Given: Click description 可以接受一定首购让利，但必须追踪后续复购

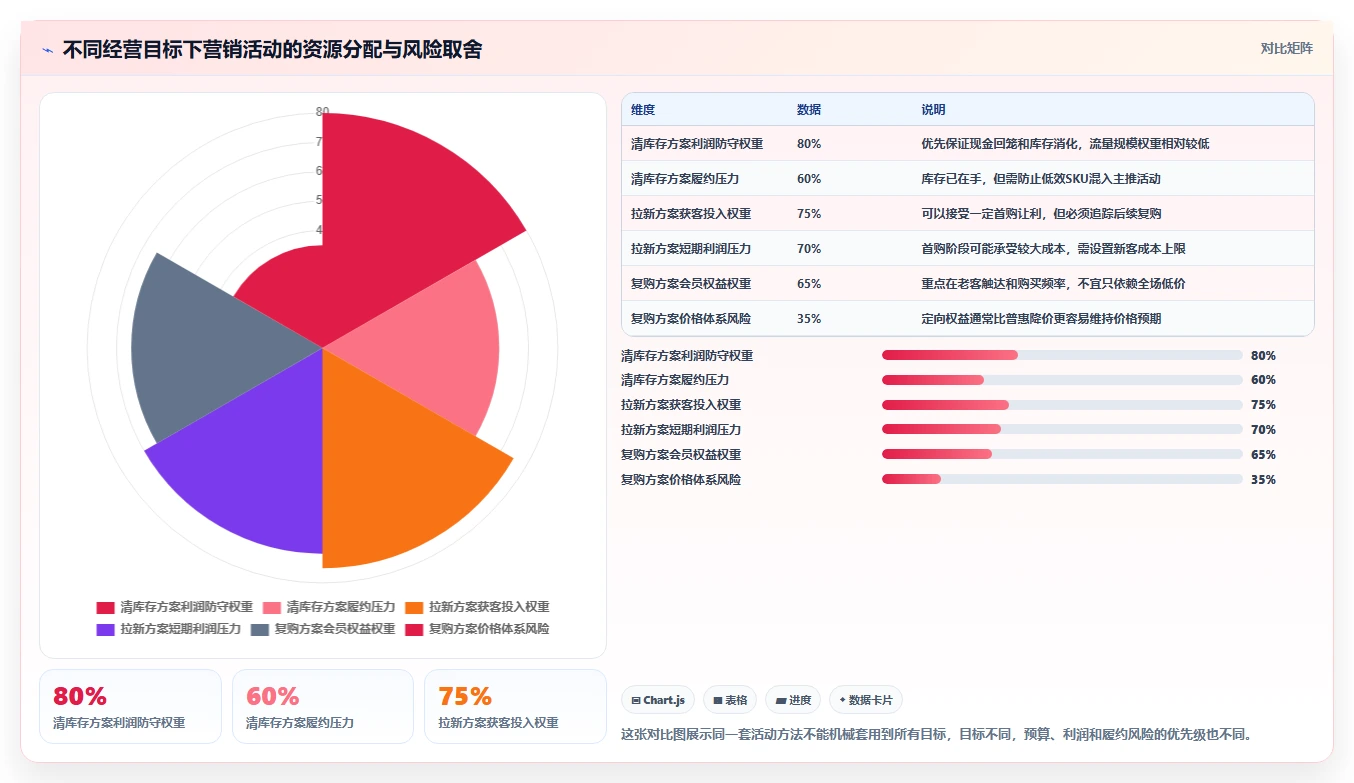Looking at the screenshot, I should tap(1041, 214).
